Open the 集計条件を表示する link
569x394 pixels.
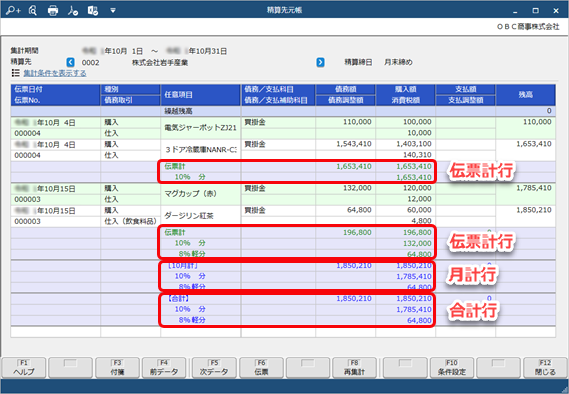click(55, 73)
